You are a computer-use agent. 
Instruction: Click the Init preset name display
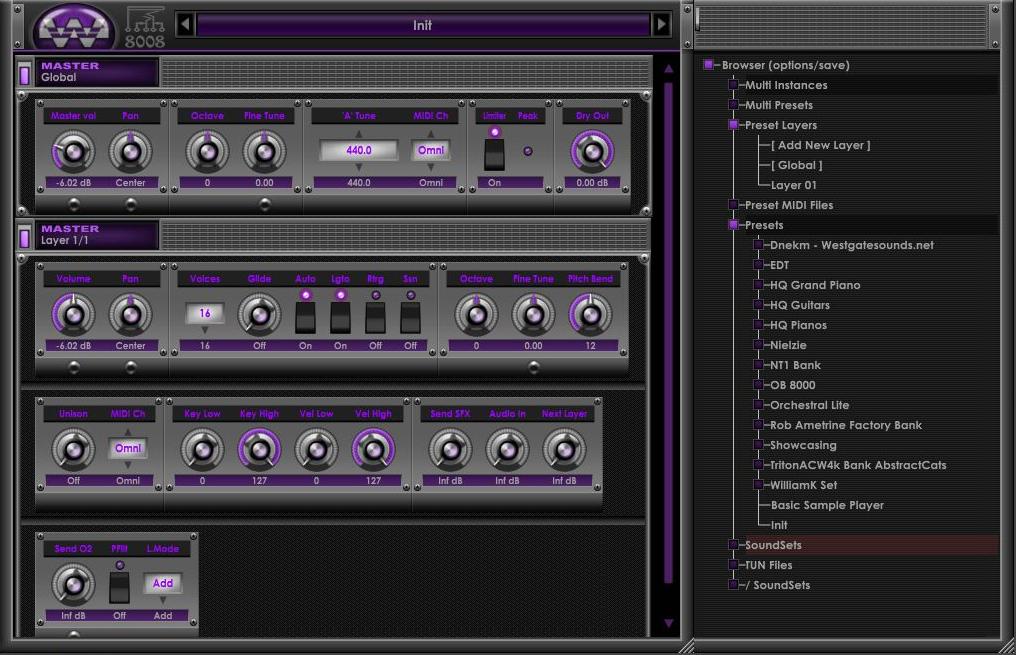click(x=422, y=25)
